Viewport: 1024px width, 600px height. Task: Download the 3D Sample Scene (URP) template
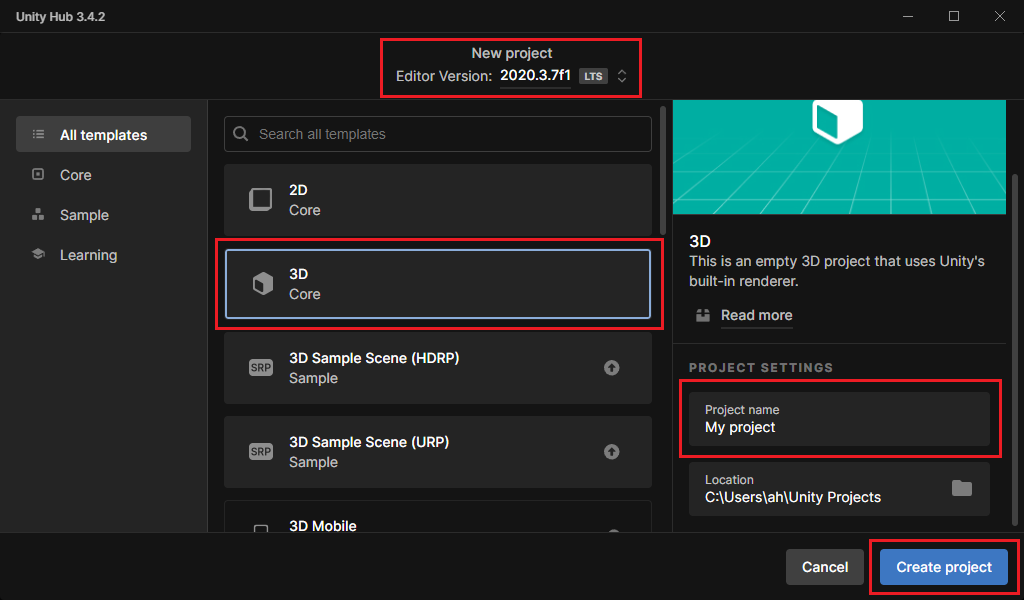(611, 452)
